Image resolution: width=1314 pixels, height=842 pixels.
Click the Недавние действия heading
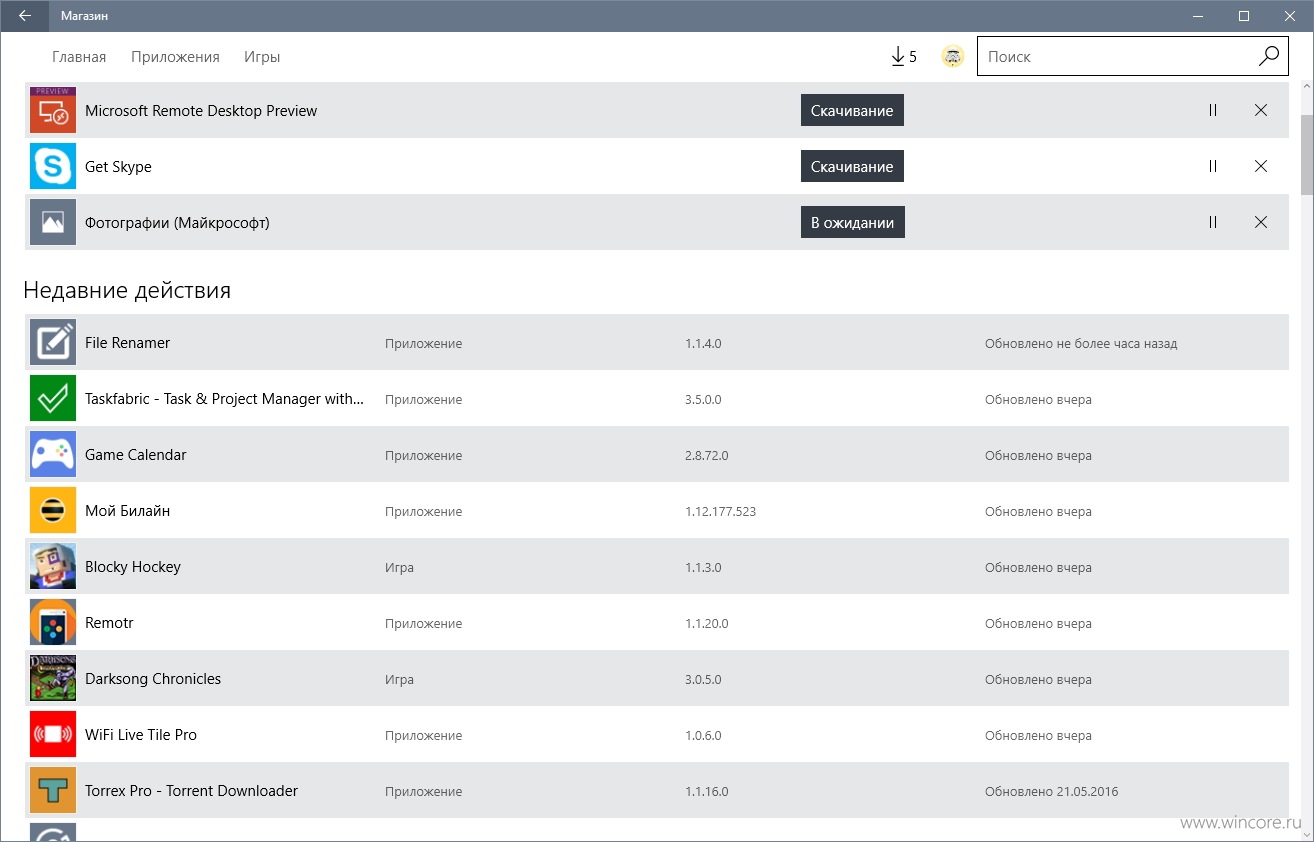point(127,290)
